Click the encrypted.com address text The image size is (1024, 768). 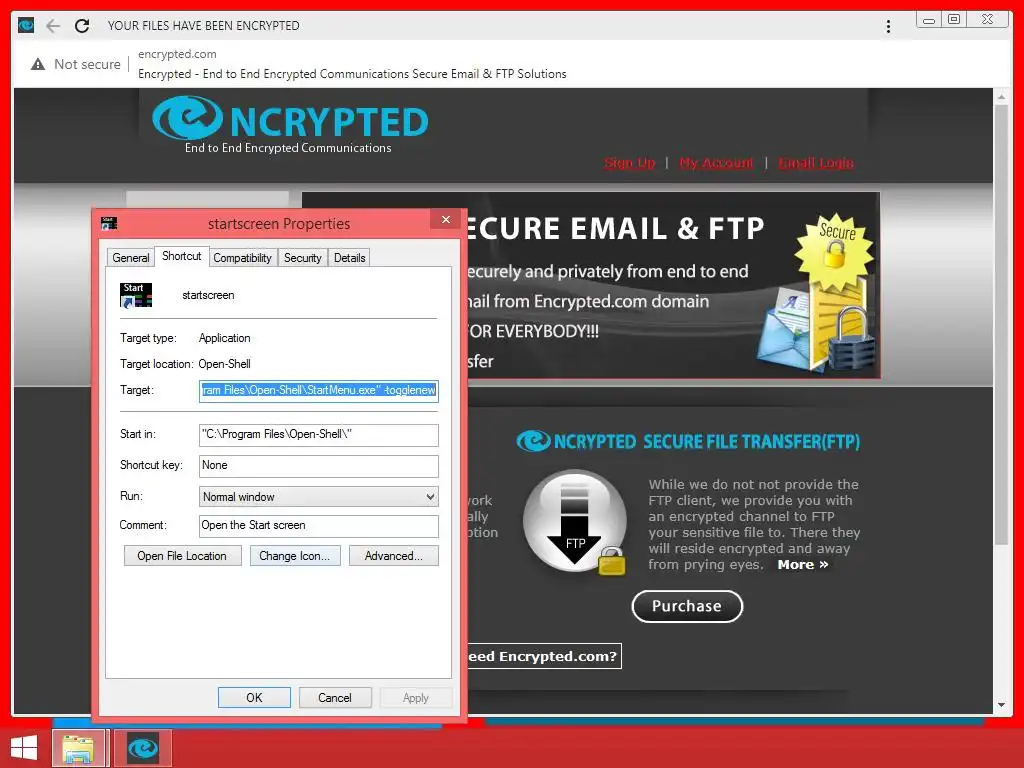pyautogui.click(x=177, y=54)
